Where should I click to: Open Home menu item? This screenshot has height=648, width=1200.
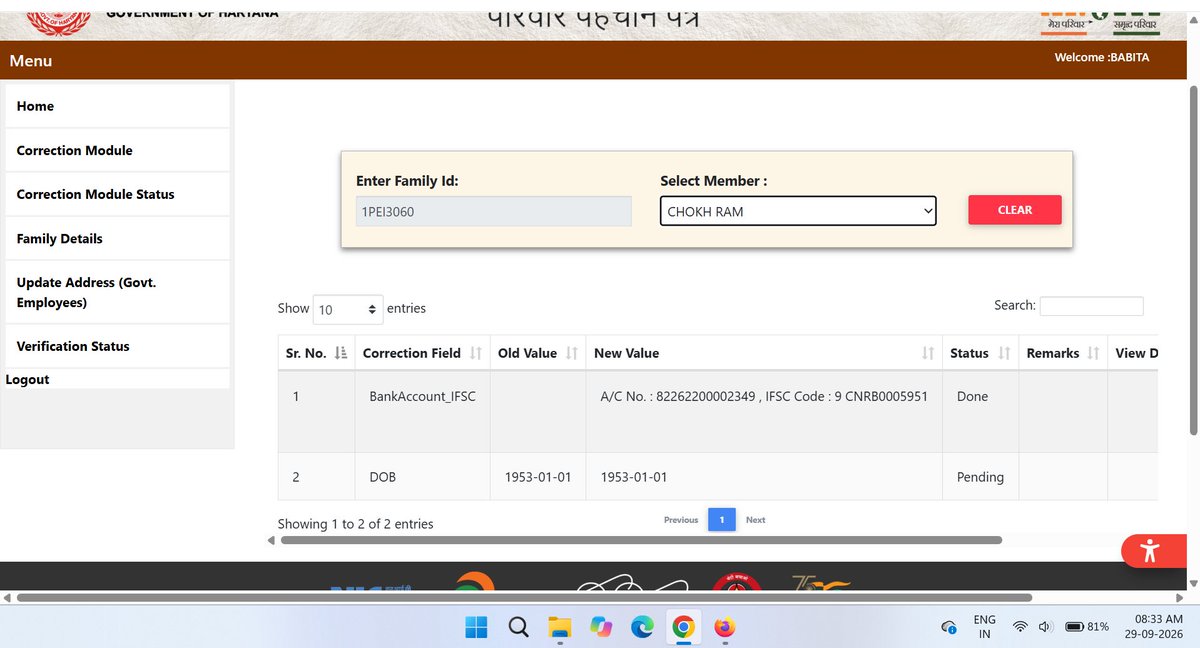[117, 106]
